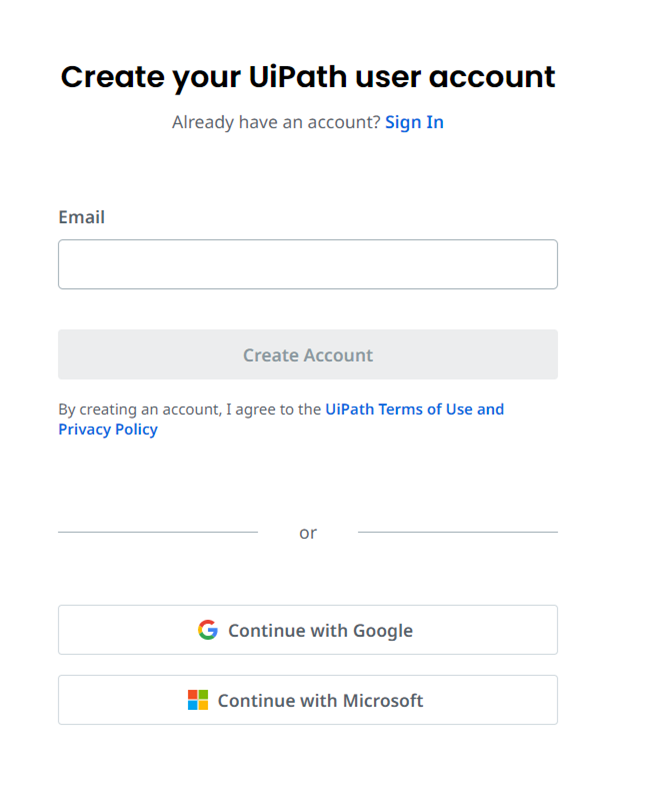
Task: Click the Google logo icon
Action: tap(208, 630)
